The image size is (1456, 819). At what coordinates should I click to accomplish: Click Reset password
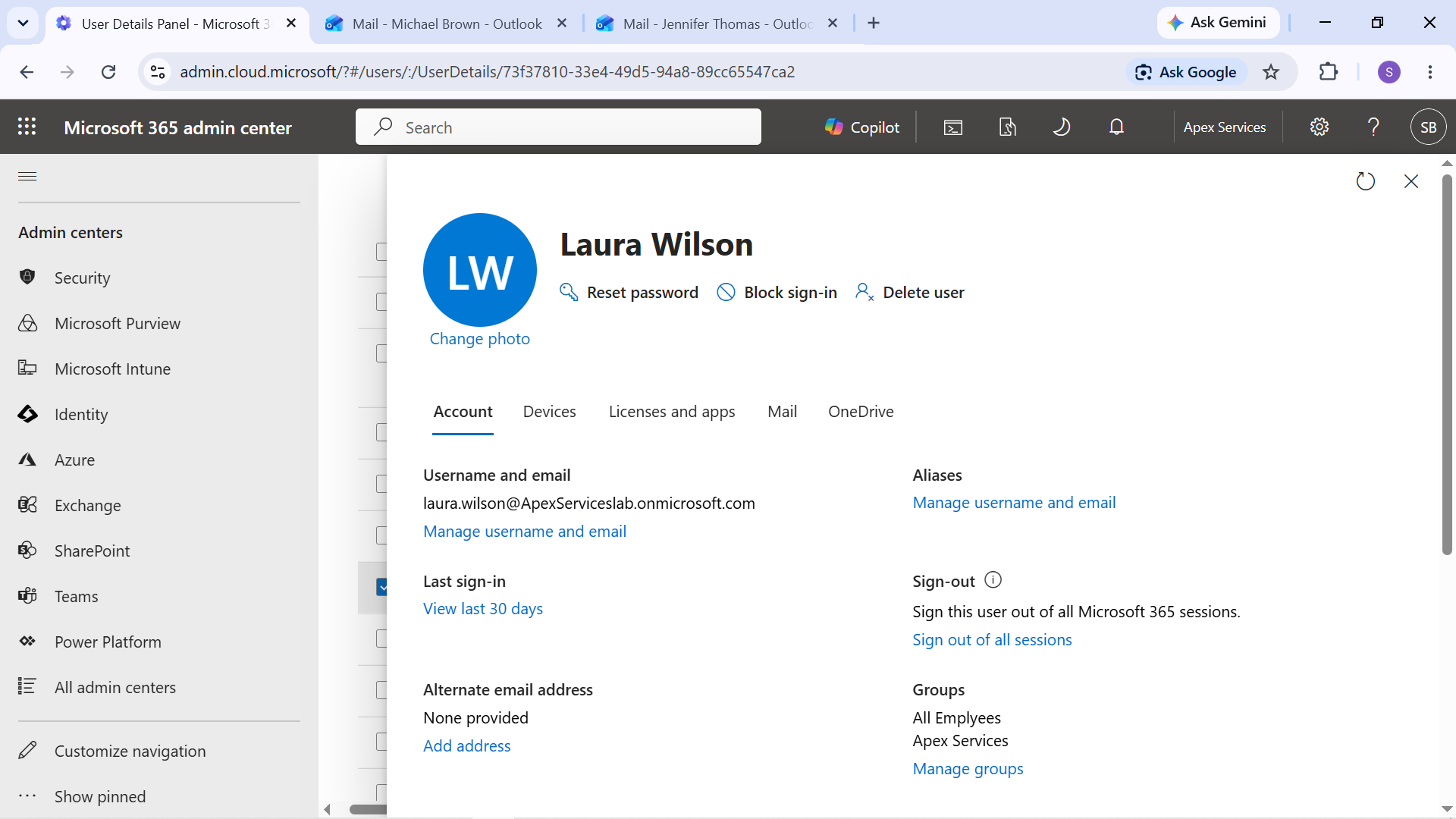(x=629, y=293)
